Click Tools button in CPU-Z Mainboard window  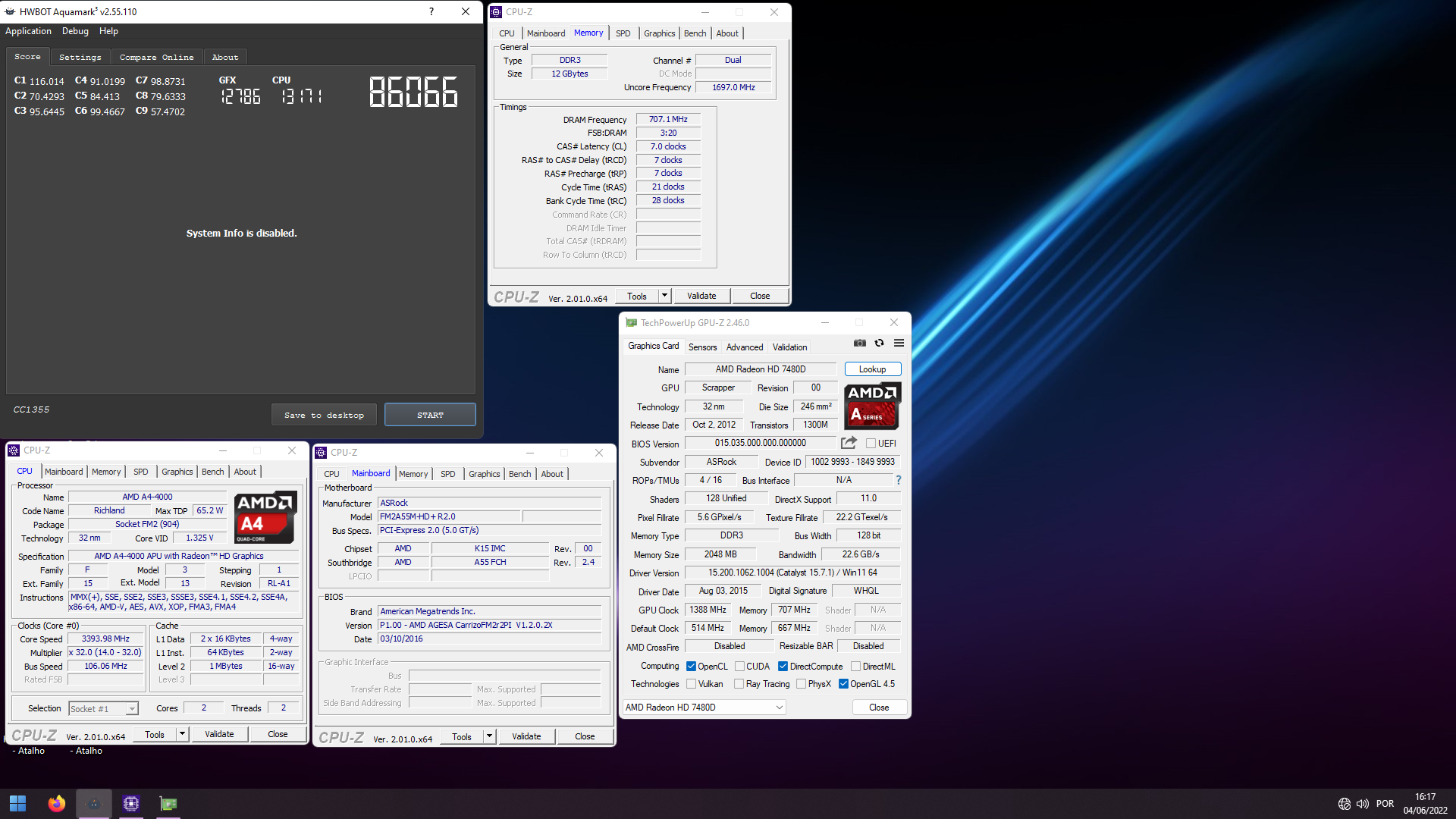tap(461, 736)
